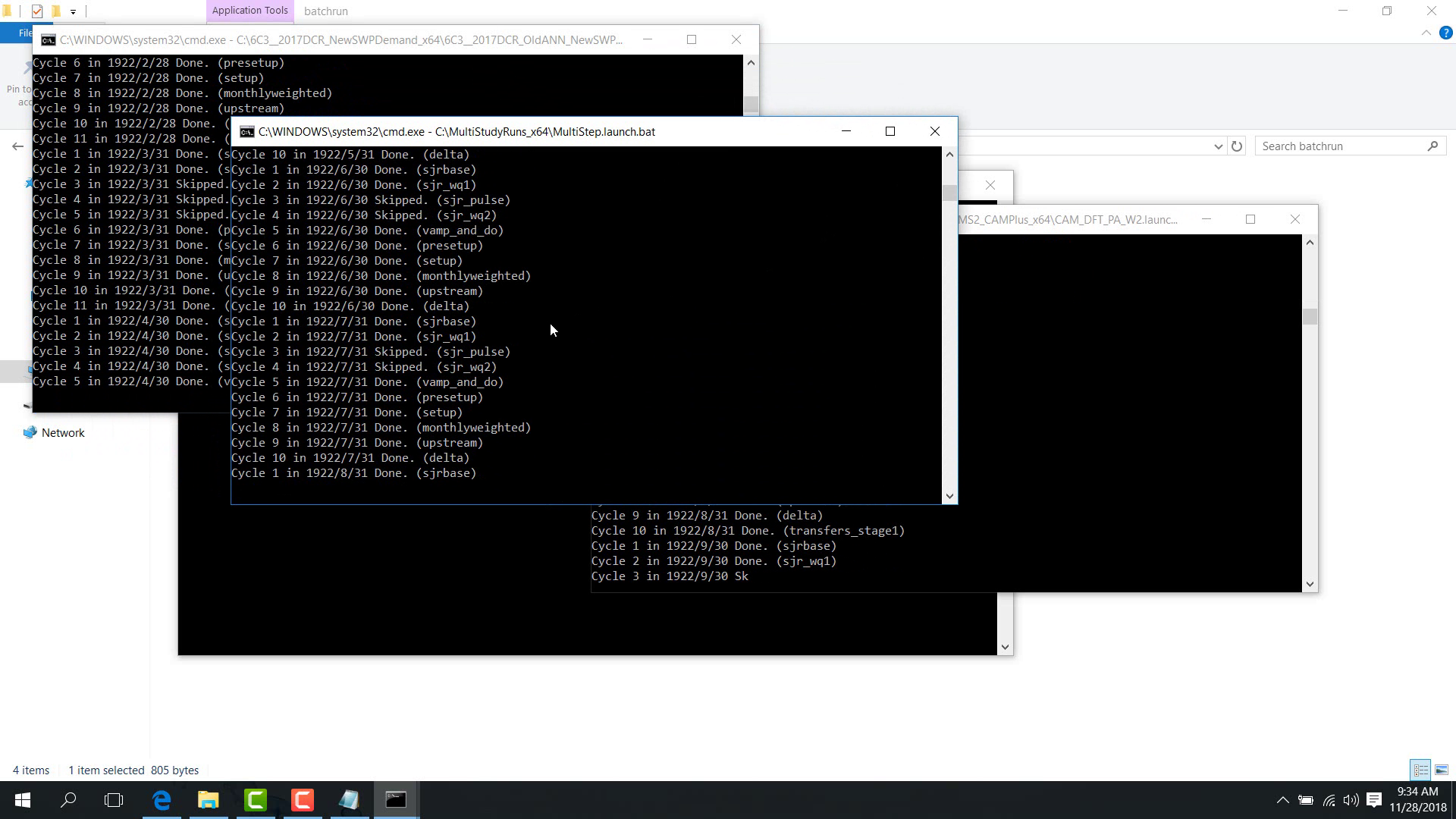This screenshot has height=819, width=1456.
Task: Close the MultiStep.launch.bat cmd window
Action: pyautogui.click(x=935, y=131)
